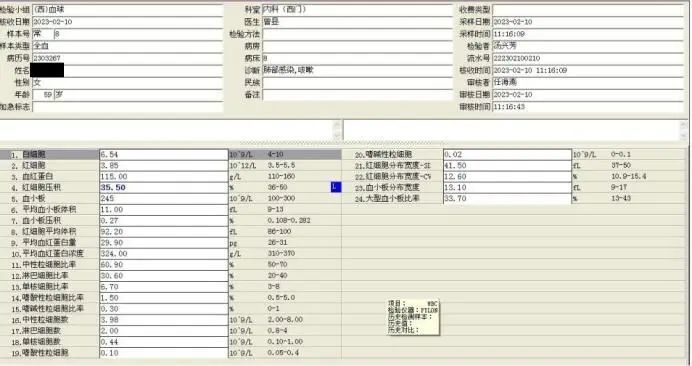Select the 红细胞分布宽度-SD value 41.50
The width and height of the screenshot is (692, 366).
point(507,166)
